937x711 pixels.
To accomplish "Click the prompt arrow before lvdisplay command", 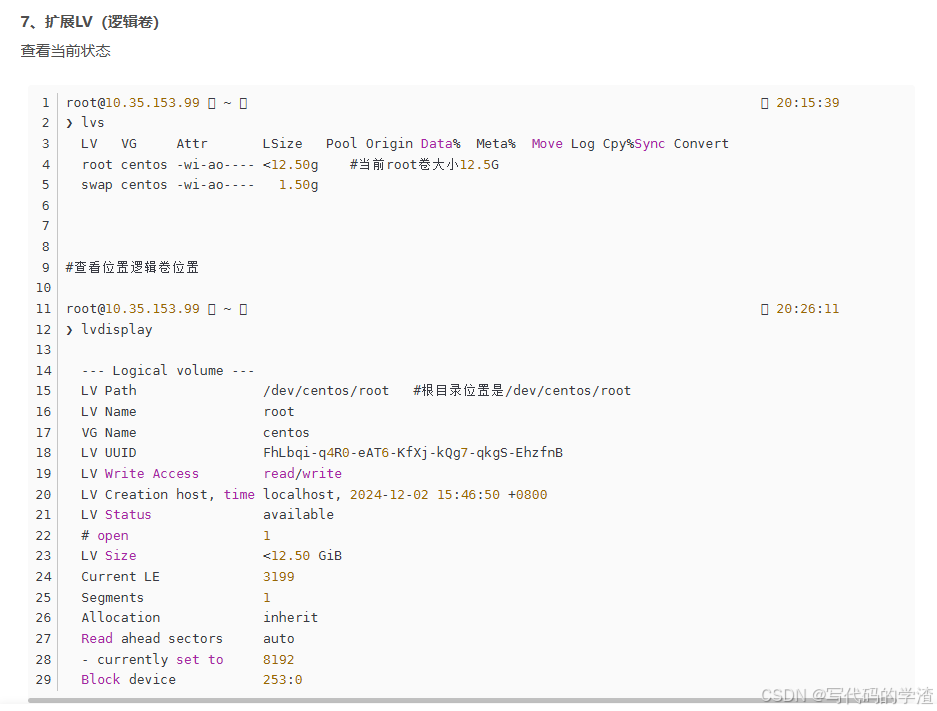I will point(70,329).
